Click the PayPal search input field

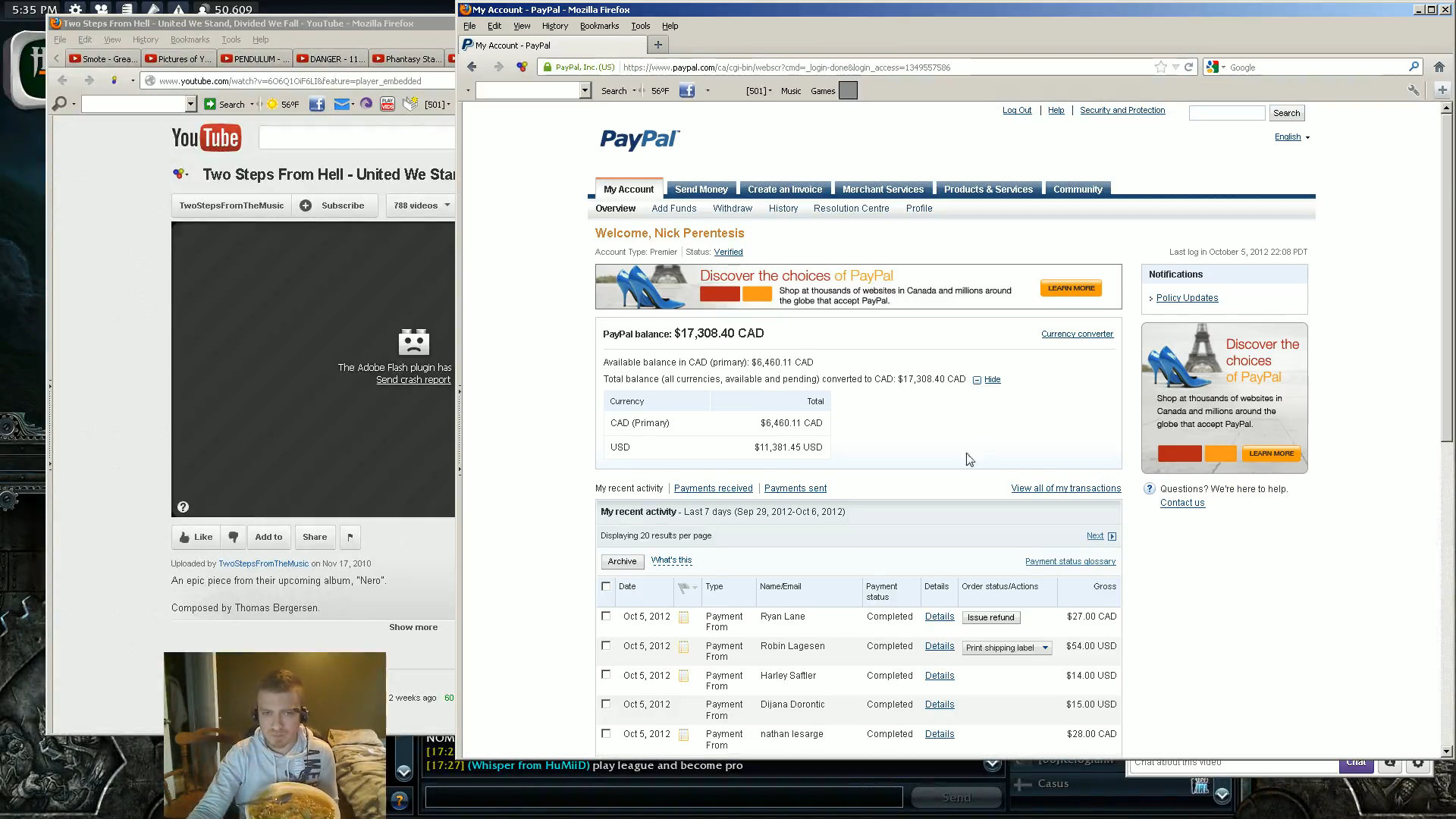pyautogui.click(x=1226, y=113)
